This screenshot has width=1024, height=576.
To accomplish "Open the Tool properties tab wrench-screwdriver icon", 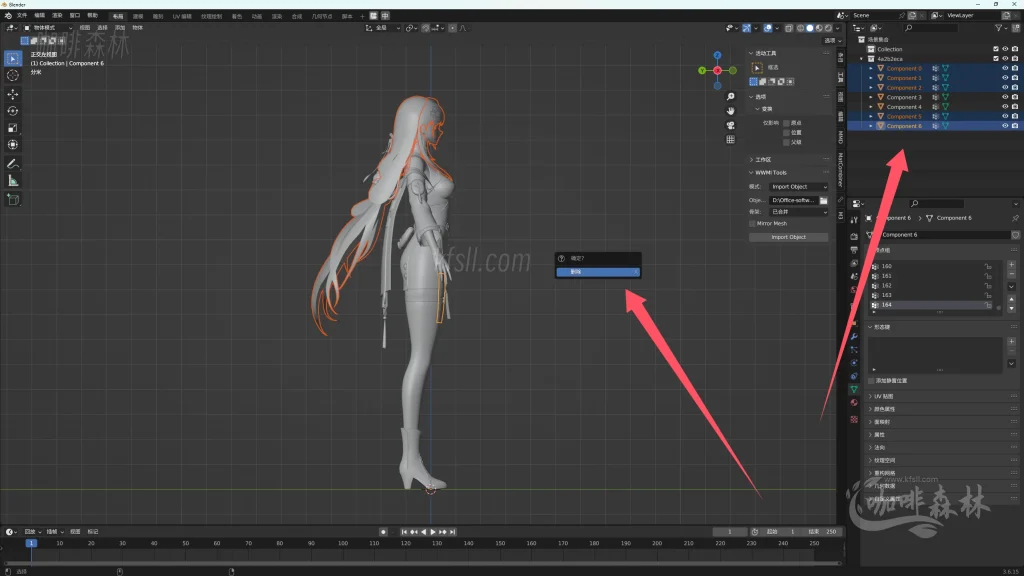I will coord(854,221).
